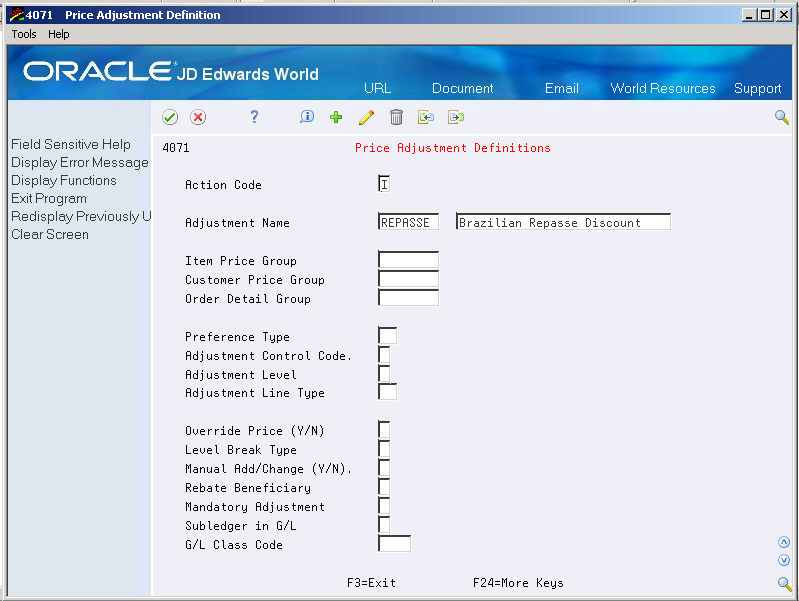Select Field Sensitive Help
Viewport: 799px width, 601px height.
click(71, 144)
